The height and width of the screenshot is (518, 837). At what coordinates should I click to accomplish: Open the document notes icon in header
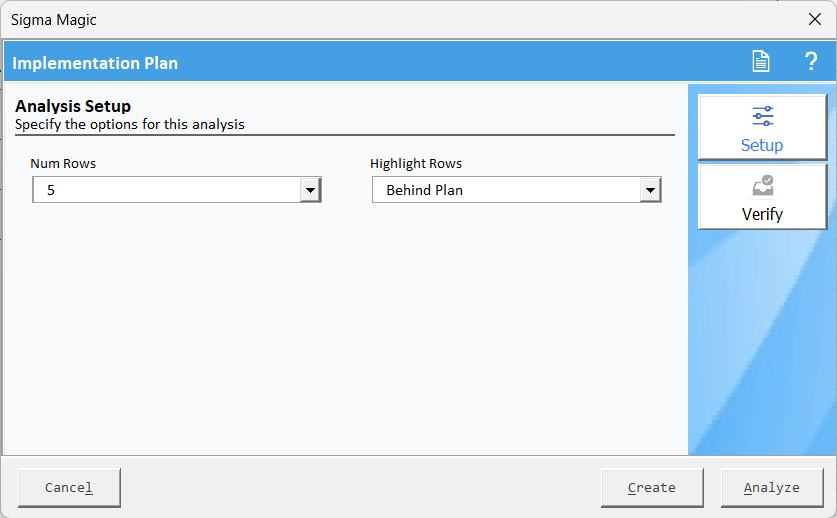pyautogui.click(x=761, y=62)
